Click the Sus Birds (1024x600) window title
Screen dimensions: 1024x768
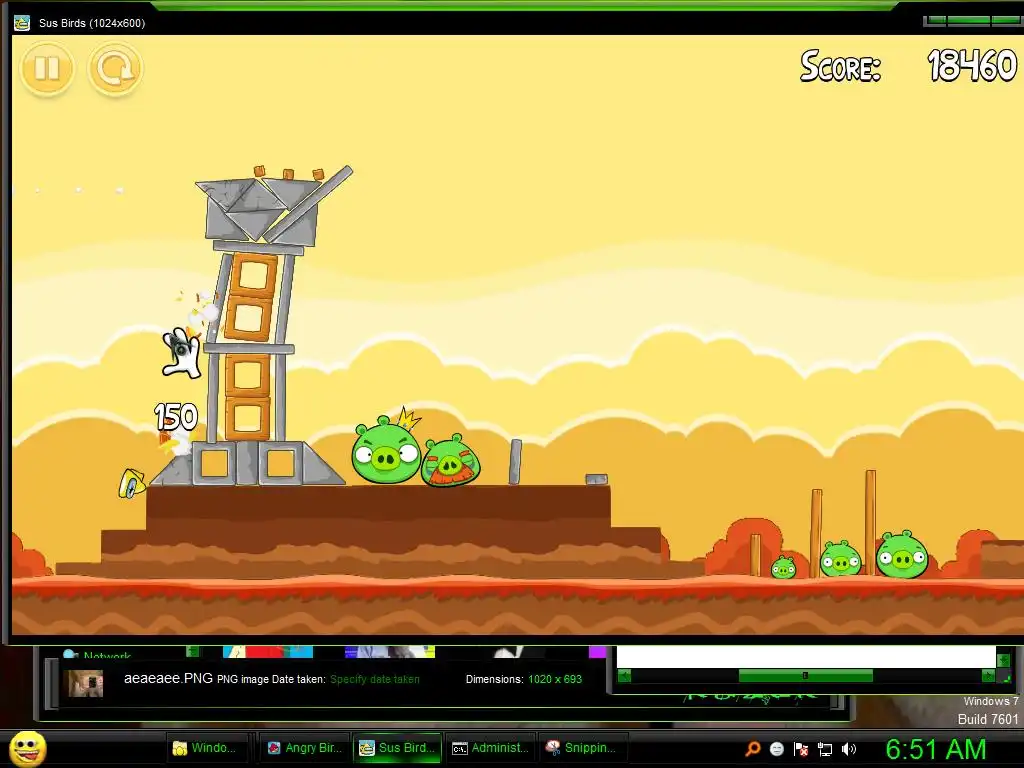tap(92, 23)
